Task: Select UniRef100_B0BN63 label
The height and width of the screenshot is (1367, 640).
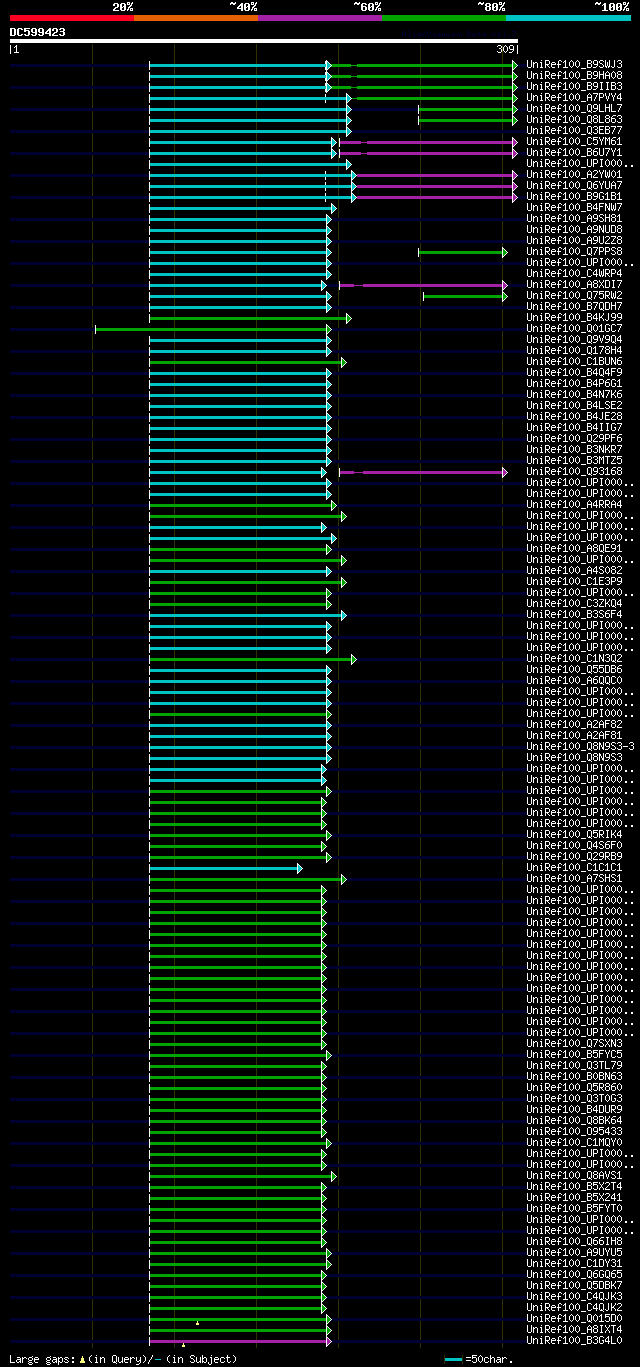Action: 574,1076
